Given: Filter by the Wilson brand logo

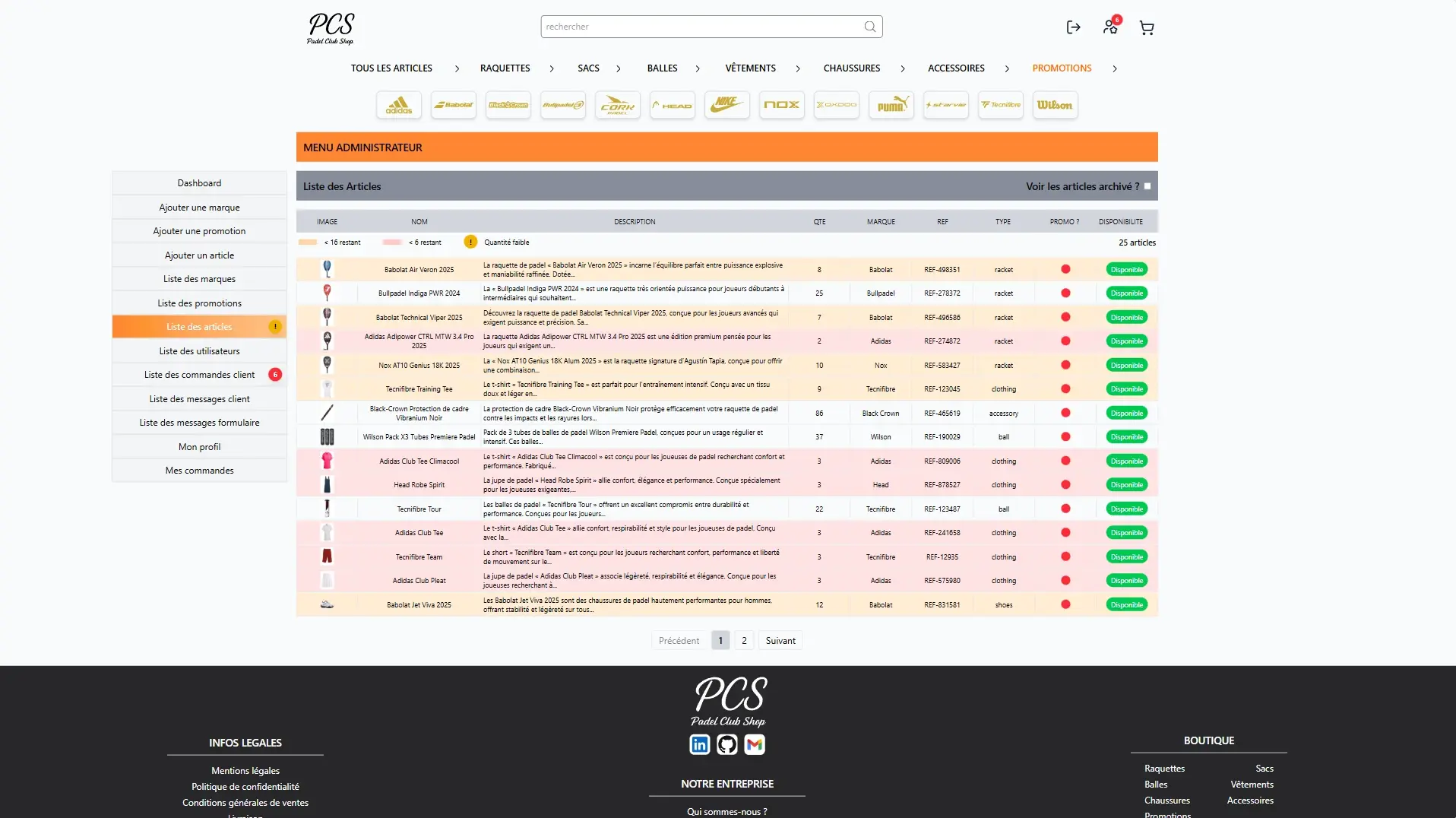Looking at the screenshot, I should point(1056,105).
